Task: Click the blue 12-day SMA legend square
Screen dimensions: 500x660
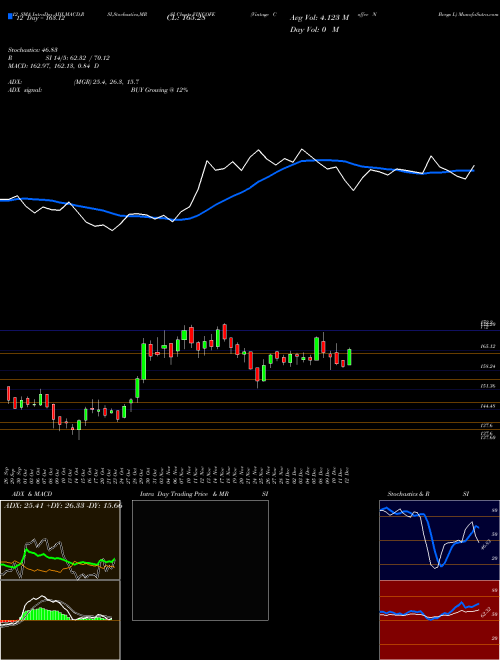Action: pos(11,16)
